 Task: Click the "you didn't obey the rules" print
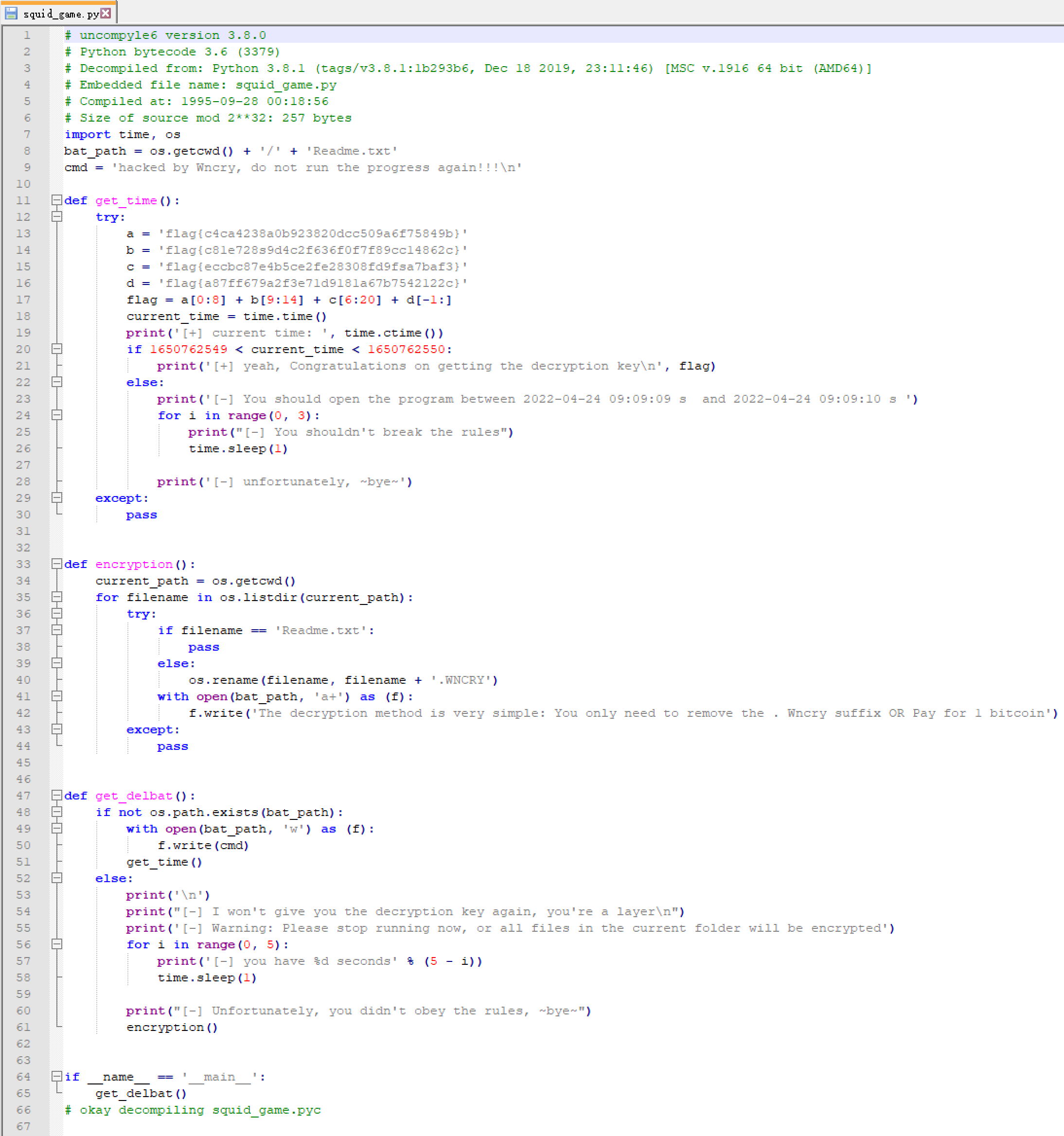click(359, 1011)
